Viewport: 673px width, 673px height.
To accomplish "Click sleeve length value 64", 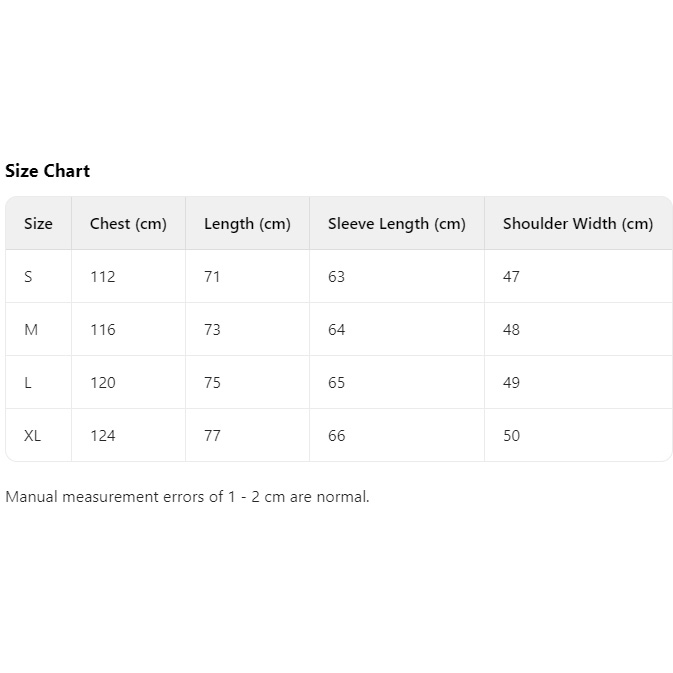I will (x=336, y=330).
